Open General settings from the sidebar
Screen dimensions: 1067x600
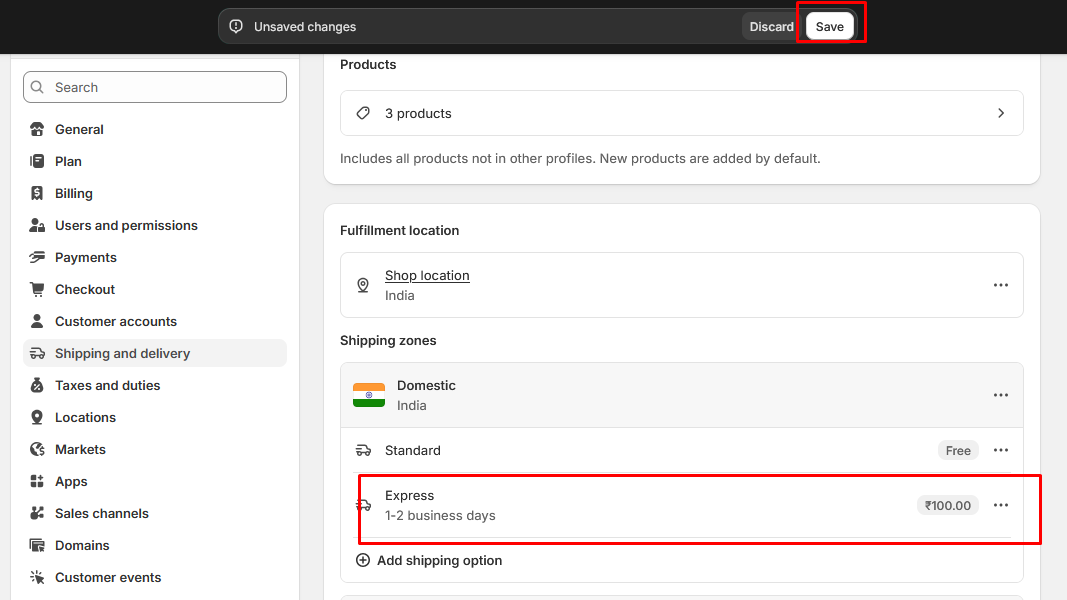pyautogui.click(x=79, y=129)
